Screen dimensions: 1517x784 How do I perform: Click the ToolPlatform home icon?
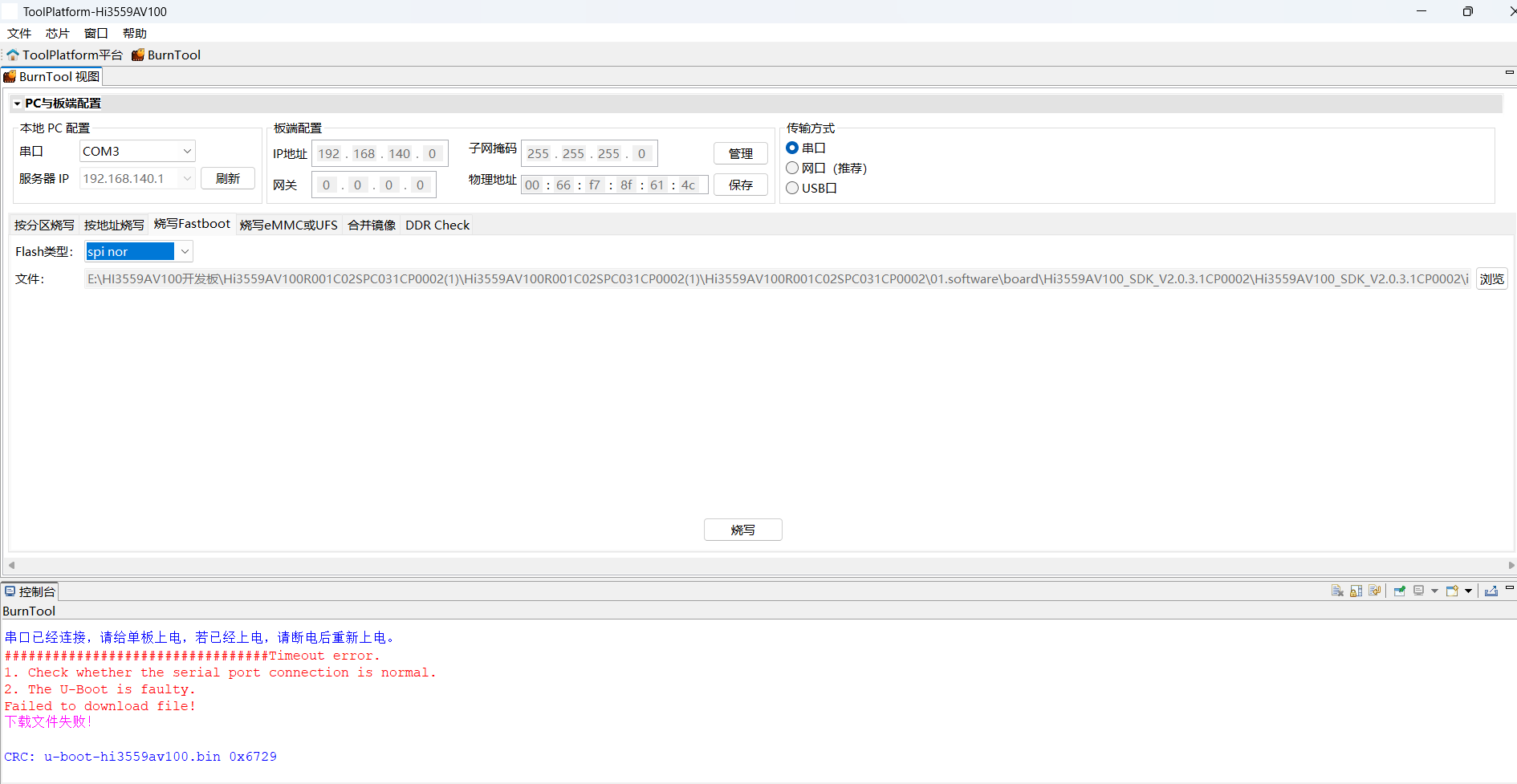click(x=13, y=55)
